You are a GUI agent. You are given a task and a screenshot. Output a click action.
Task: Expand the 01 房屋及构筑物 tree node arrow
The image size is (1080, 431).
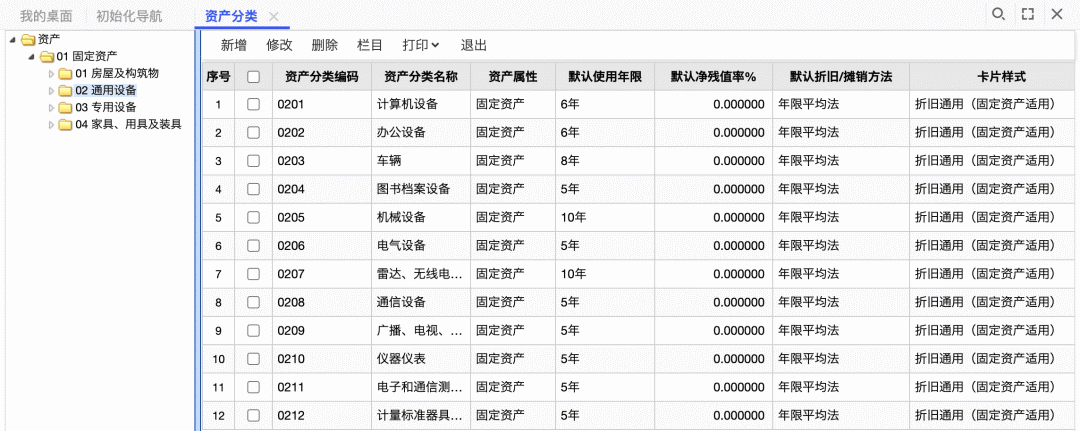click(x=50, y=74)
